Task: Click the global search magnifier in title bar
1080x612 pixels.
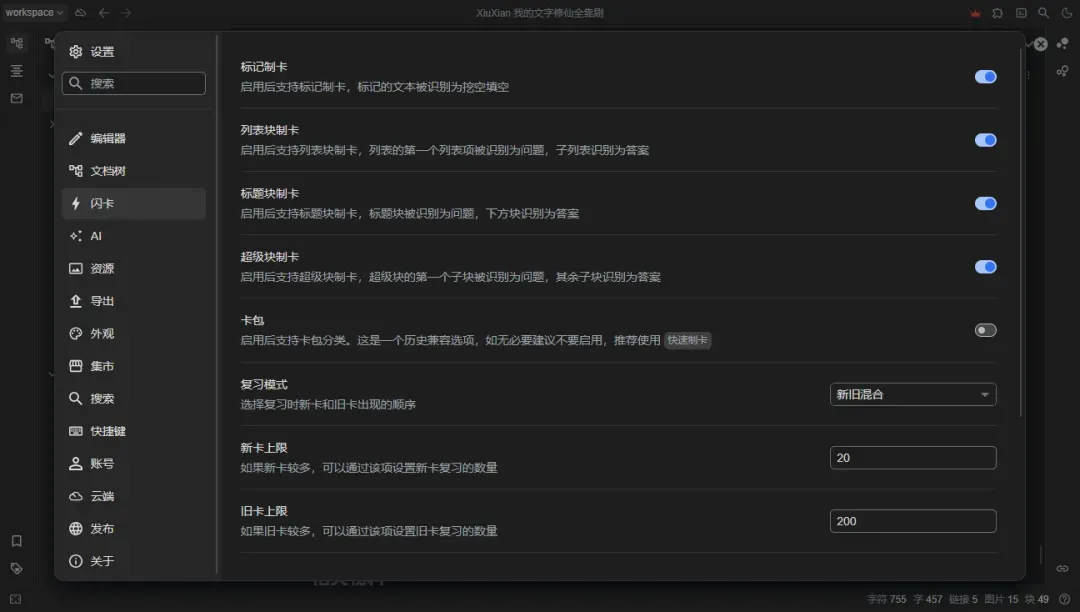Action: pos(1044,12)
